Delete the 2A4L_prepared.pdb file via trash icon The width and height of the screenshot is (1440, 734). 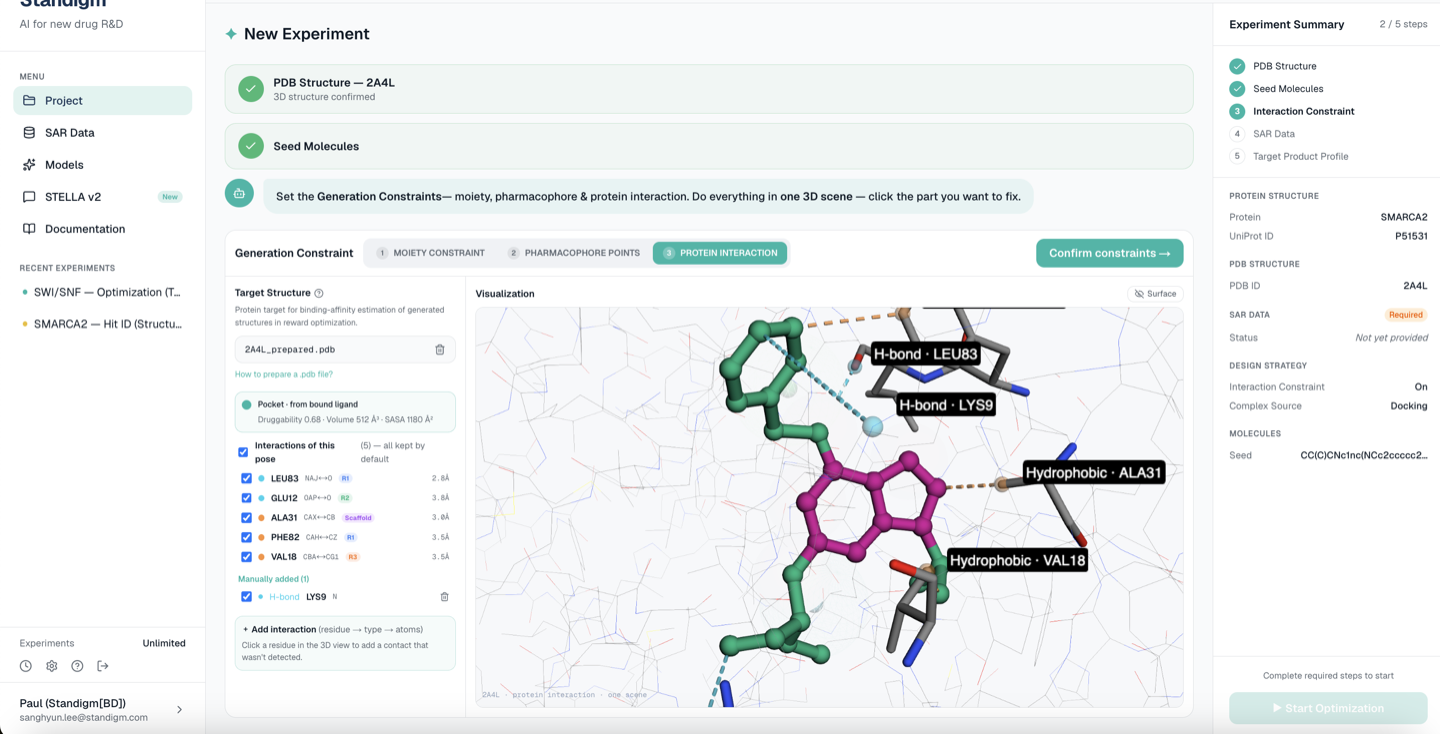point(440,350)
